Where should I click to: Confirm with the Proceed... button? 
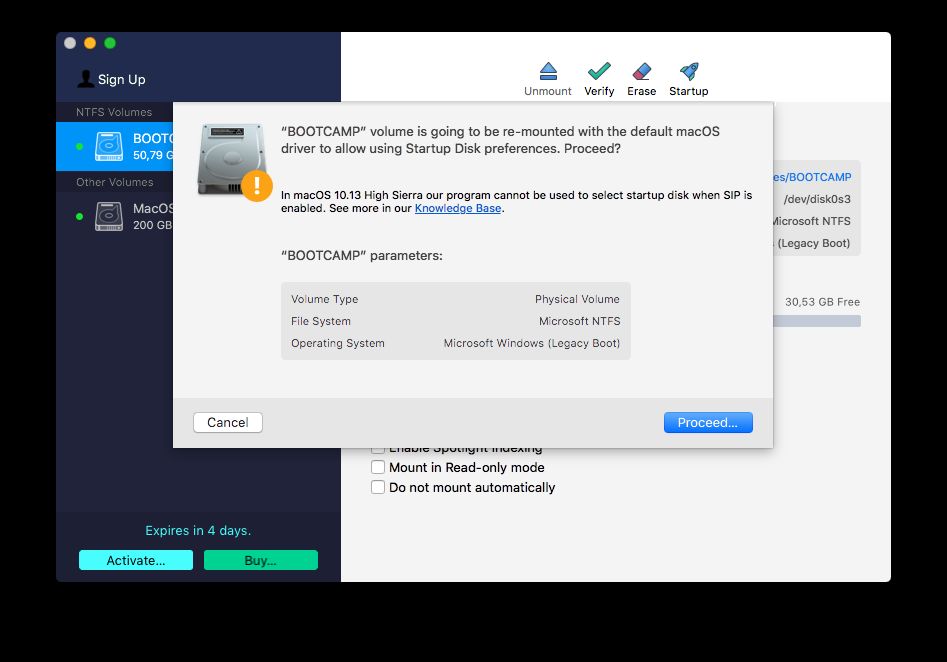point(708,422)
